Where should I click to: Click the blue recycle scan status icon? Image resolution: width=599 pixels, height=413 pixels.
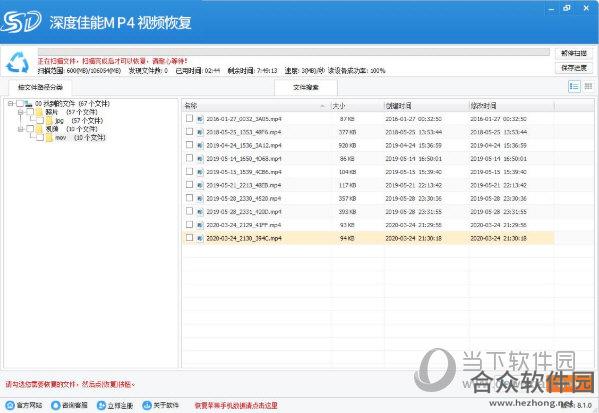coord(18,62)
